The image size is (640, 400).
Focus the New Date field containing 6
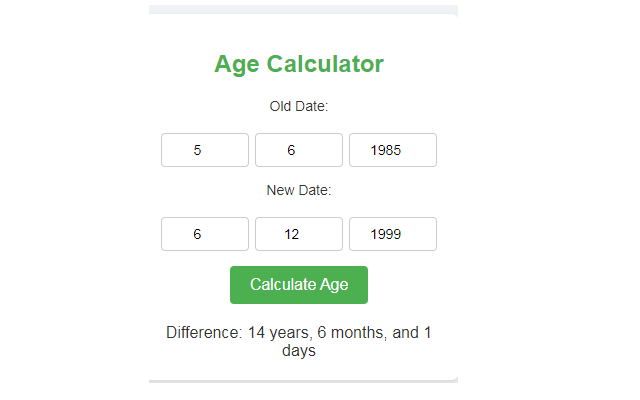point(204,234)
